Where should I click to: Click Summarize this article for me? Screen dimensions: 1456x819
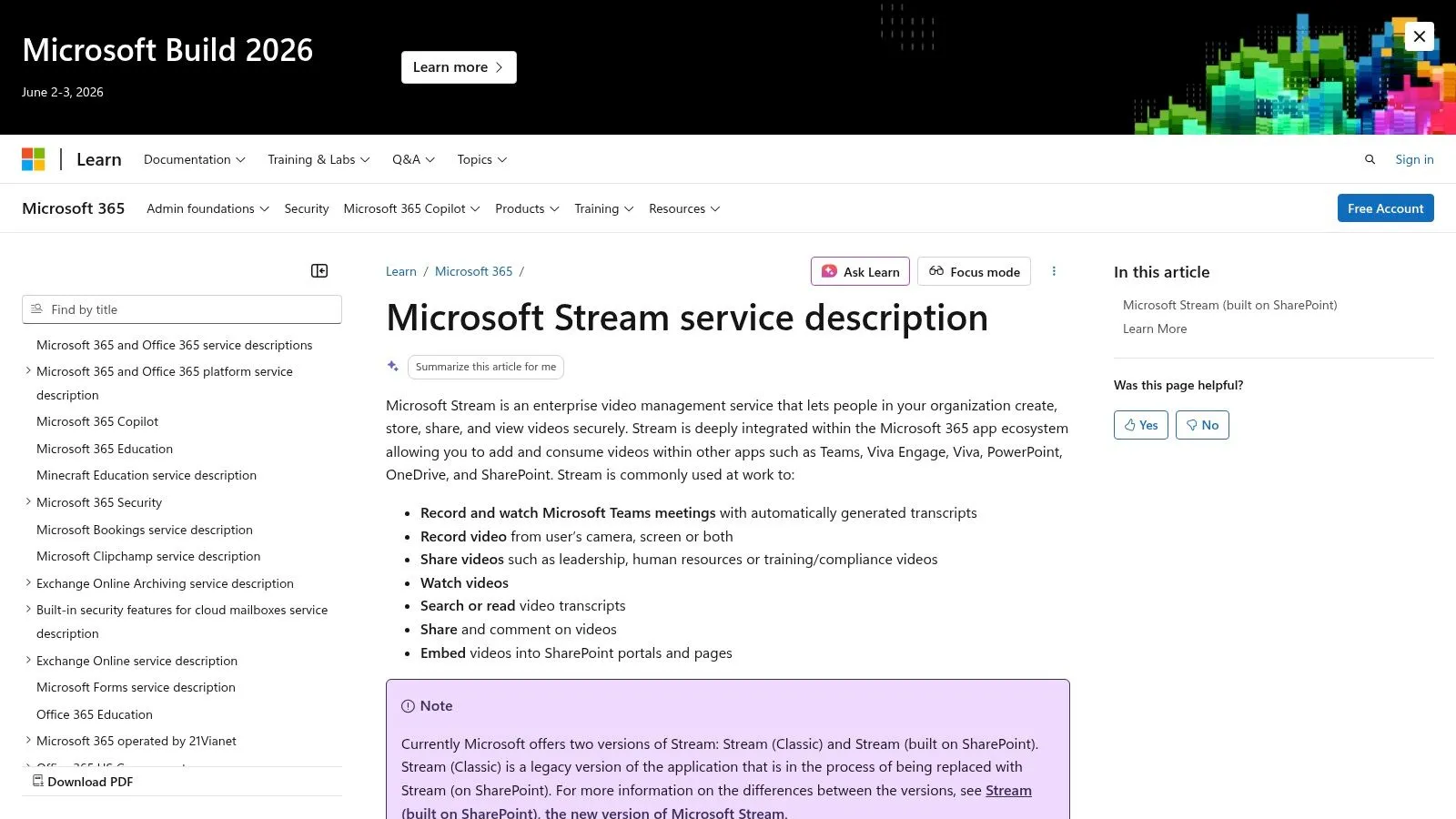point(486,367)
